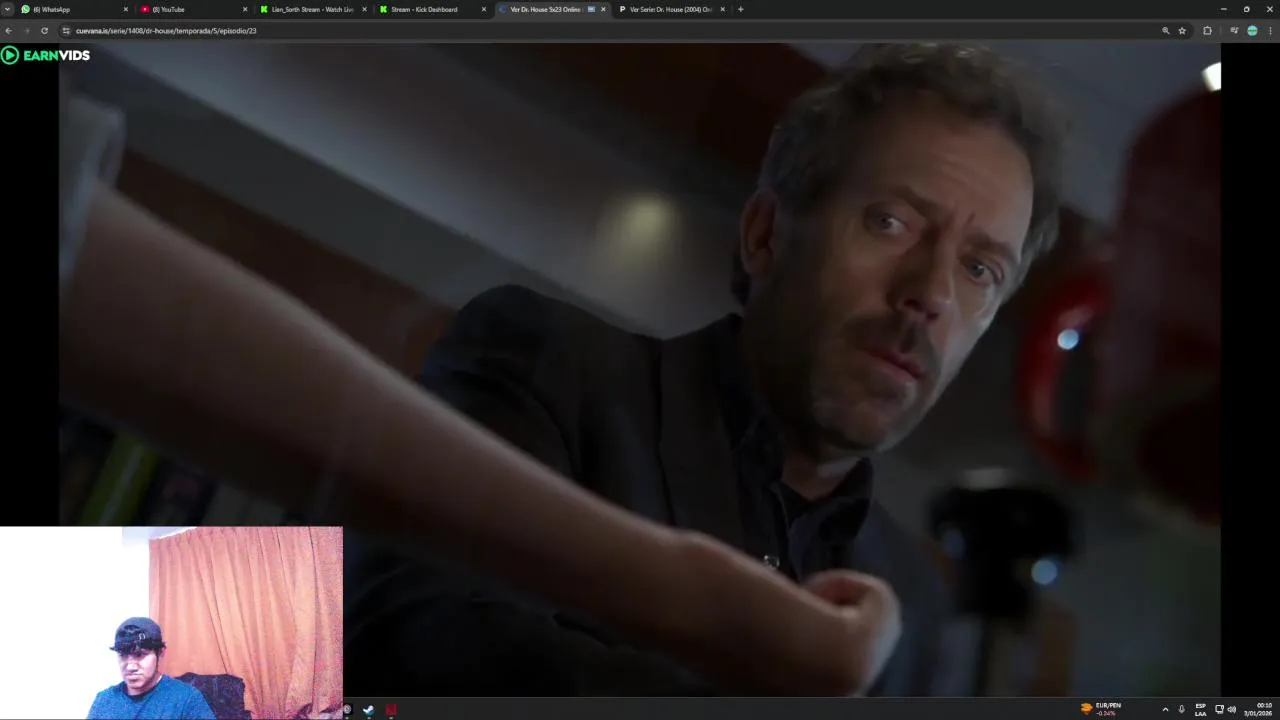Click the Dr. House video frame
This screenshot has height=720, width=1280.
[640, 370]
